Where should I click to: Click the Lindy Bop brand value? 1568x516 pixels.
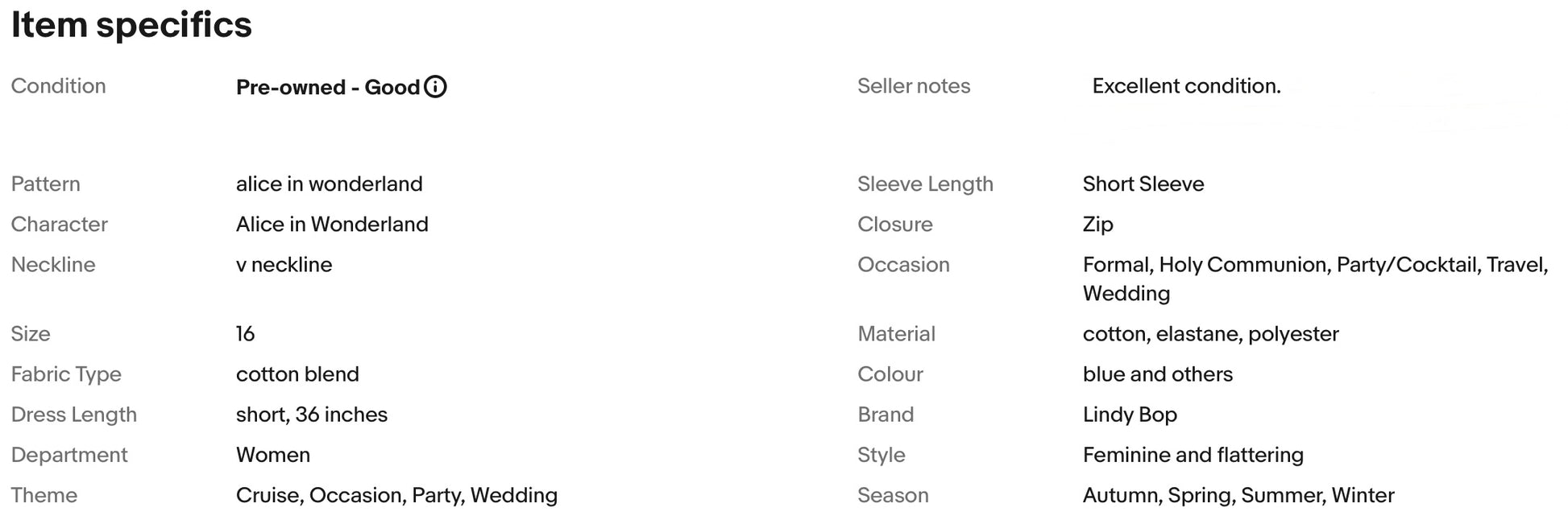(1129, 415)
